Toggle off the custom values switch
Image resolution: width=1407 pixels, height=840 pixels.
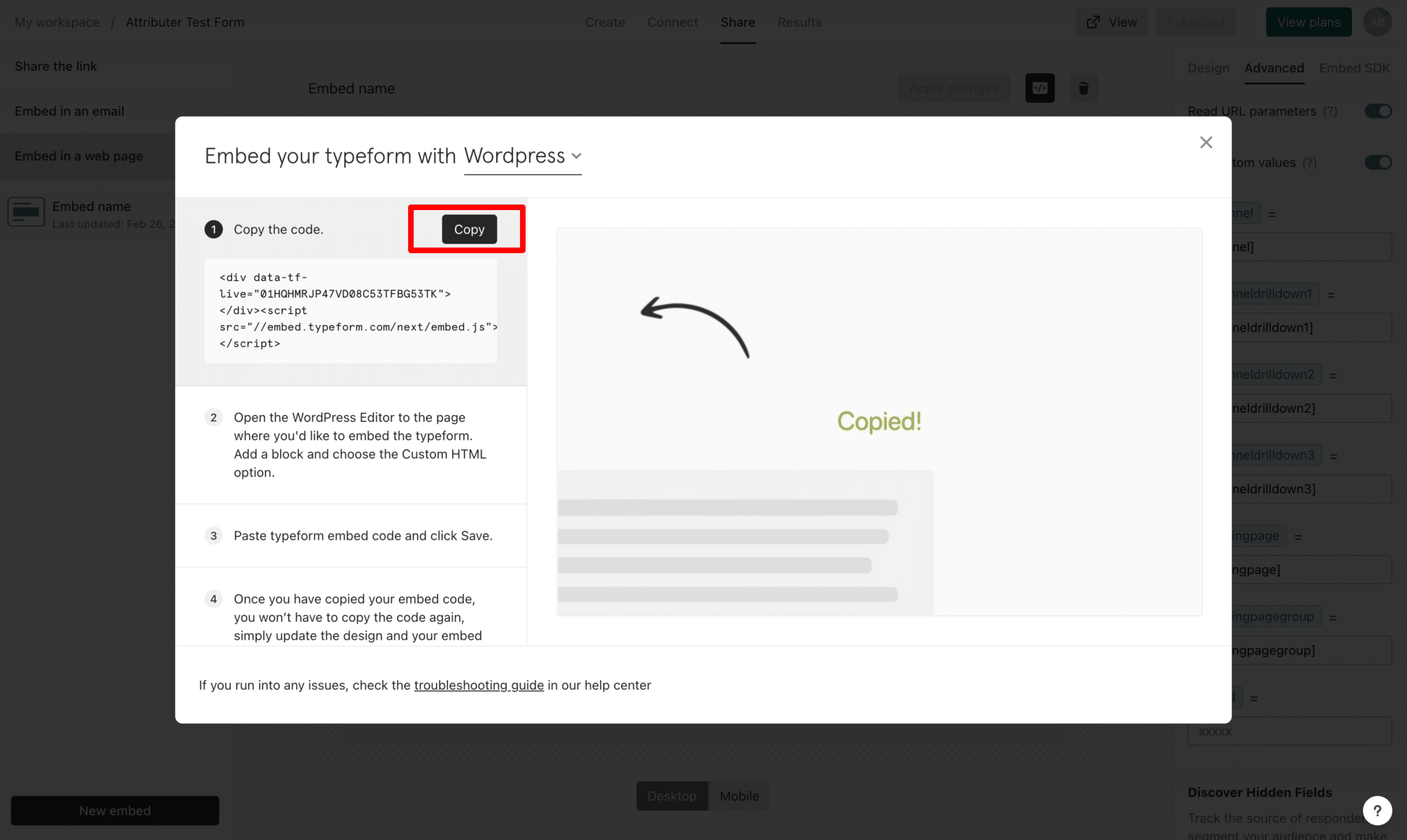point(1378,162)
